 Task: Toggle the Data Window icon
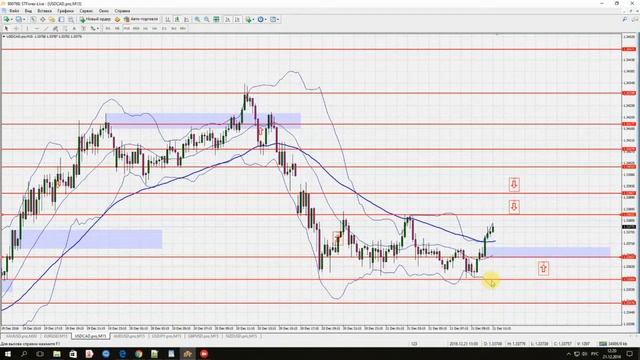pos(42,19)
